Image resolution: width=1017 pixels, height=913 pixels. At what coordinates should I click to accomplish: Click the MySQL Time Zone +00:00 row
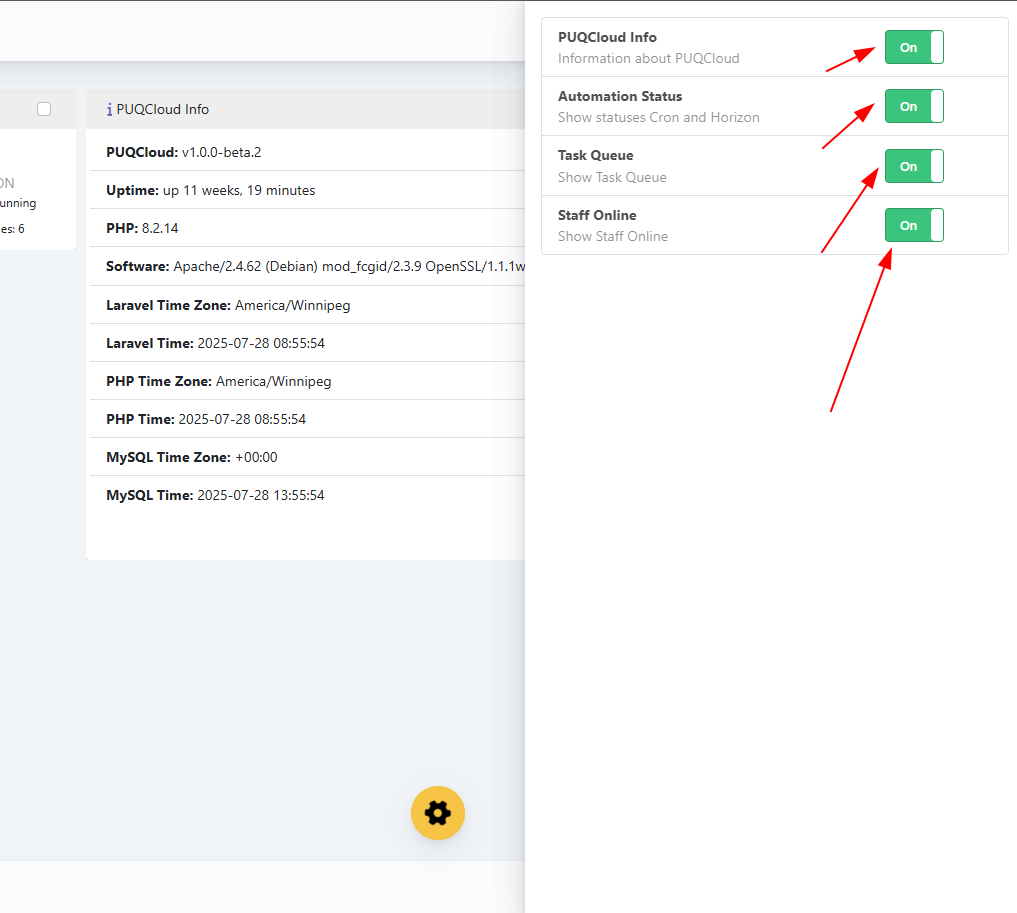(307, 457)
